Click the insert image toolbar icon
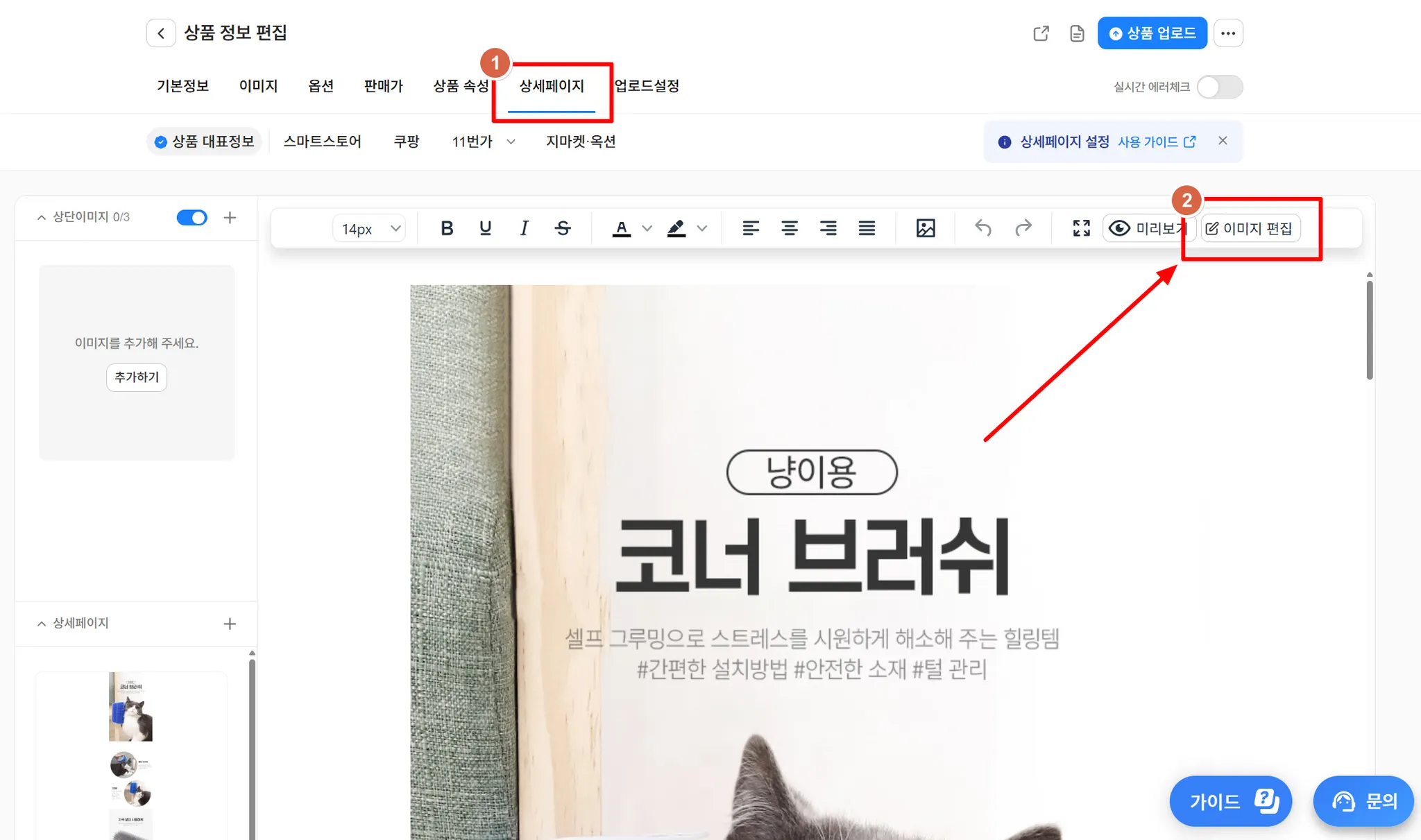Screen dimensions: 1421x840 pyautogui.click(x=926, y=228)
